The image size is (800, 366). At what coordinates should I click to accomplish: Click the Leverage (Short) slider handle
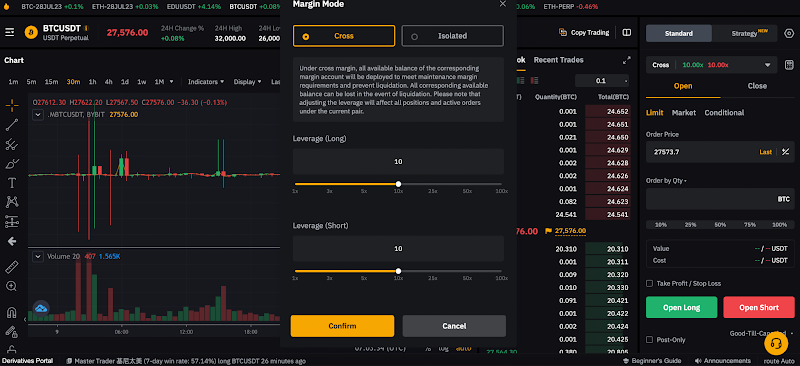(398, 271)
